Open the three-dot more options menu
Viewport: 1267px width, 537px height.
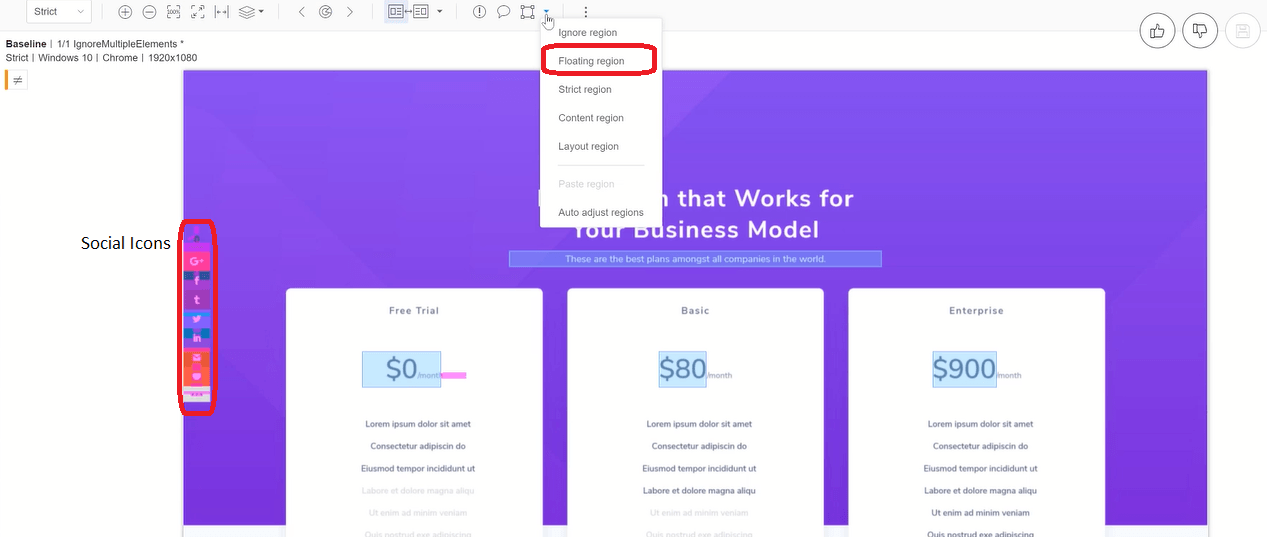tap(586, 12)
